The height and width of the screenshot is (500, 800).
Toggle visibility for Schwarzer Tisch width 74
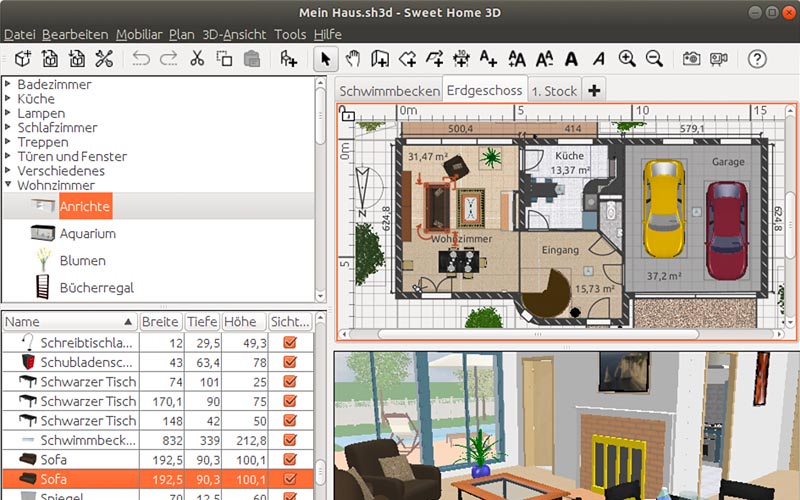tap(290, 381)
